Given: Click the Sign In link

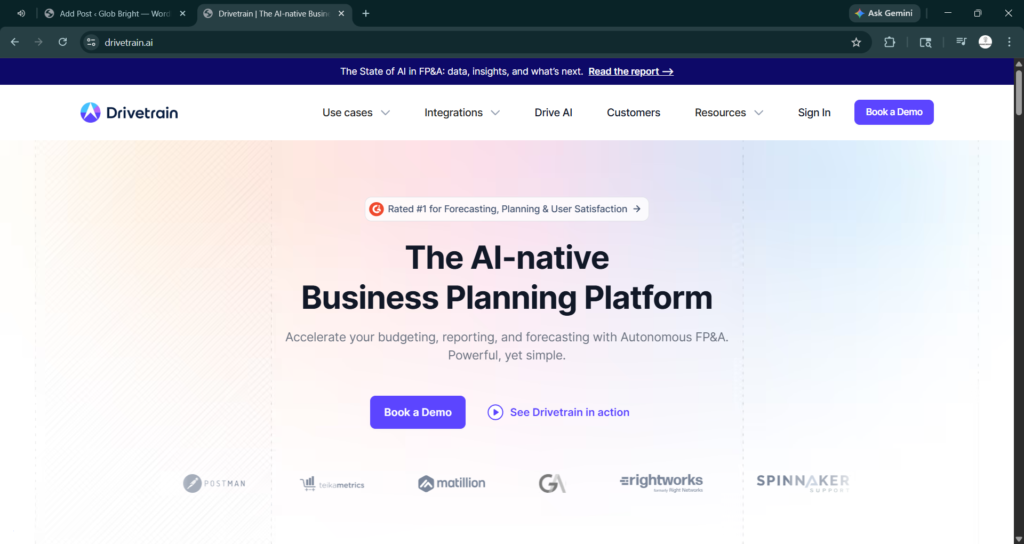Looking at the screenshot, I should point(814,113).
